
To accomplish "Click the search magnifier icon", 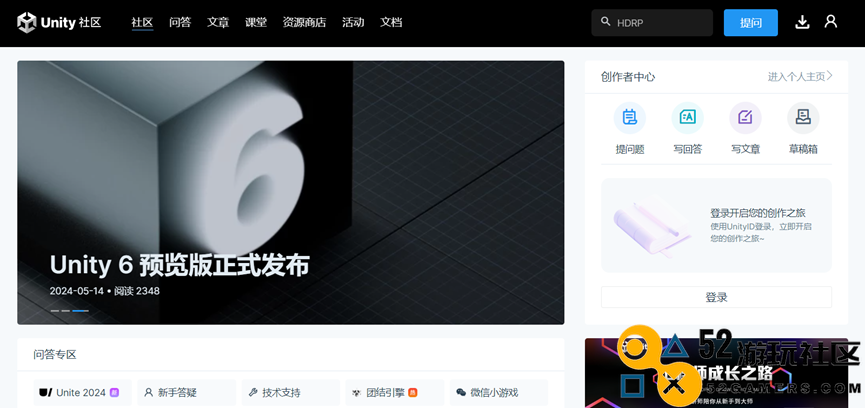I will click(x=605, y=22).
